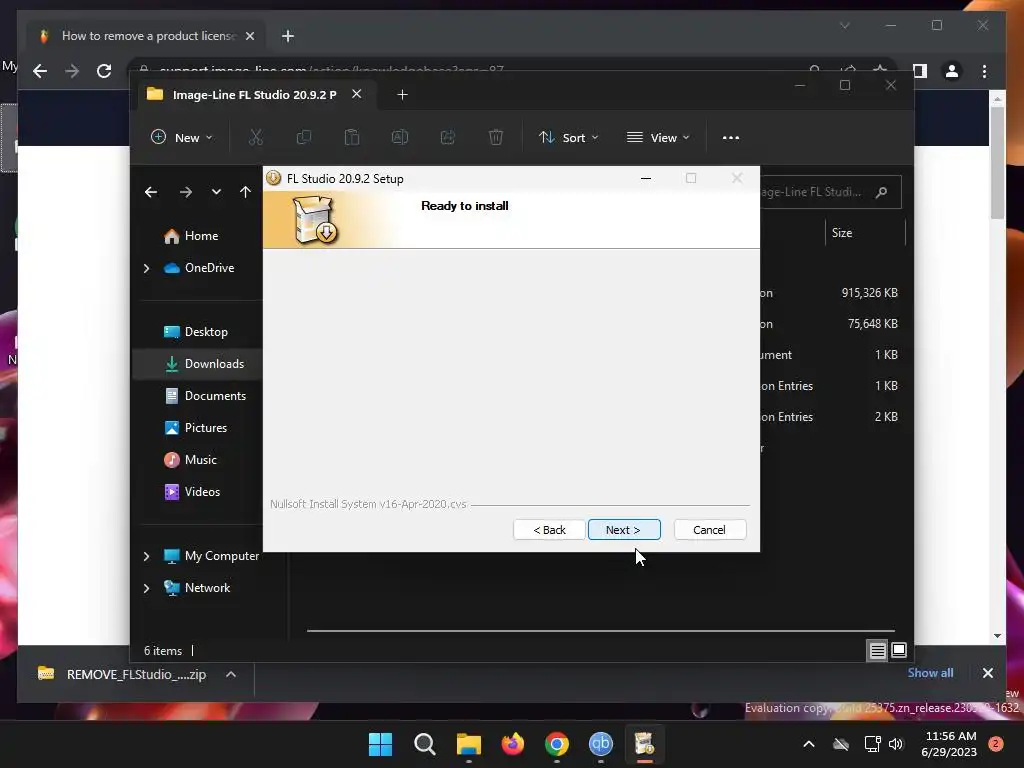Viewport: 1024px width, 768px height.
Task: Click the Paste clipboard icon in Explorer
Action: tap(352, 137)
